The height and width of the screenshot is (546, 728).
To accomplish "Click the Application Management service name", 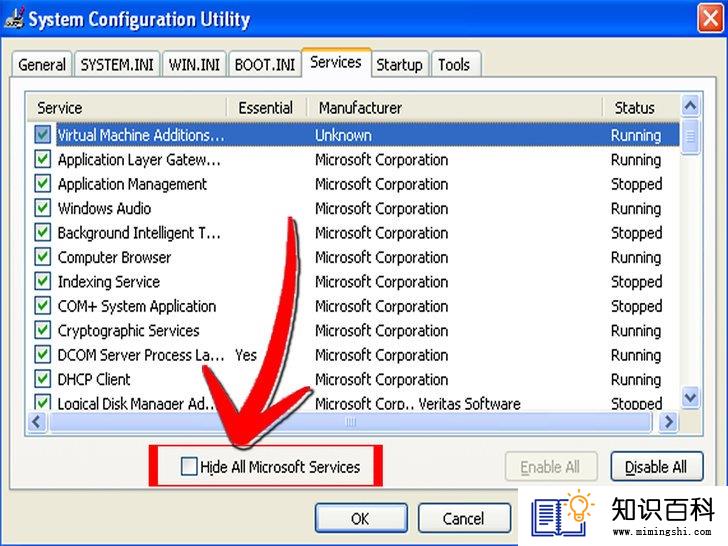I will pyautogui.click(x=132, y=184).
